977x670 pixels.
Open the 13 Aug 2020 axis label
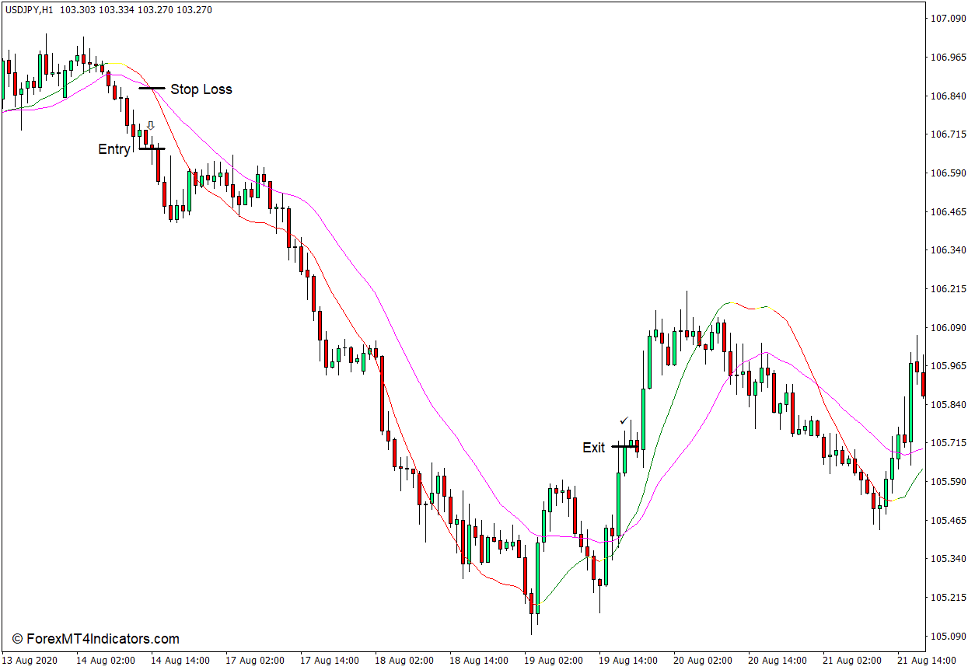(29, 658)
